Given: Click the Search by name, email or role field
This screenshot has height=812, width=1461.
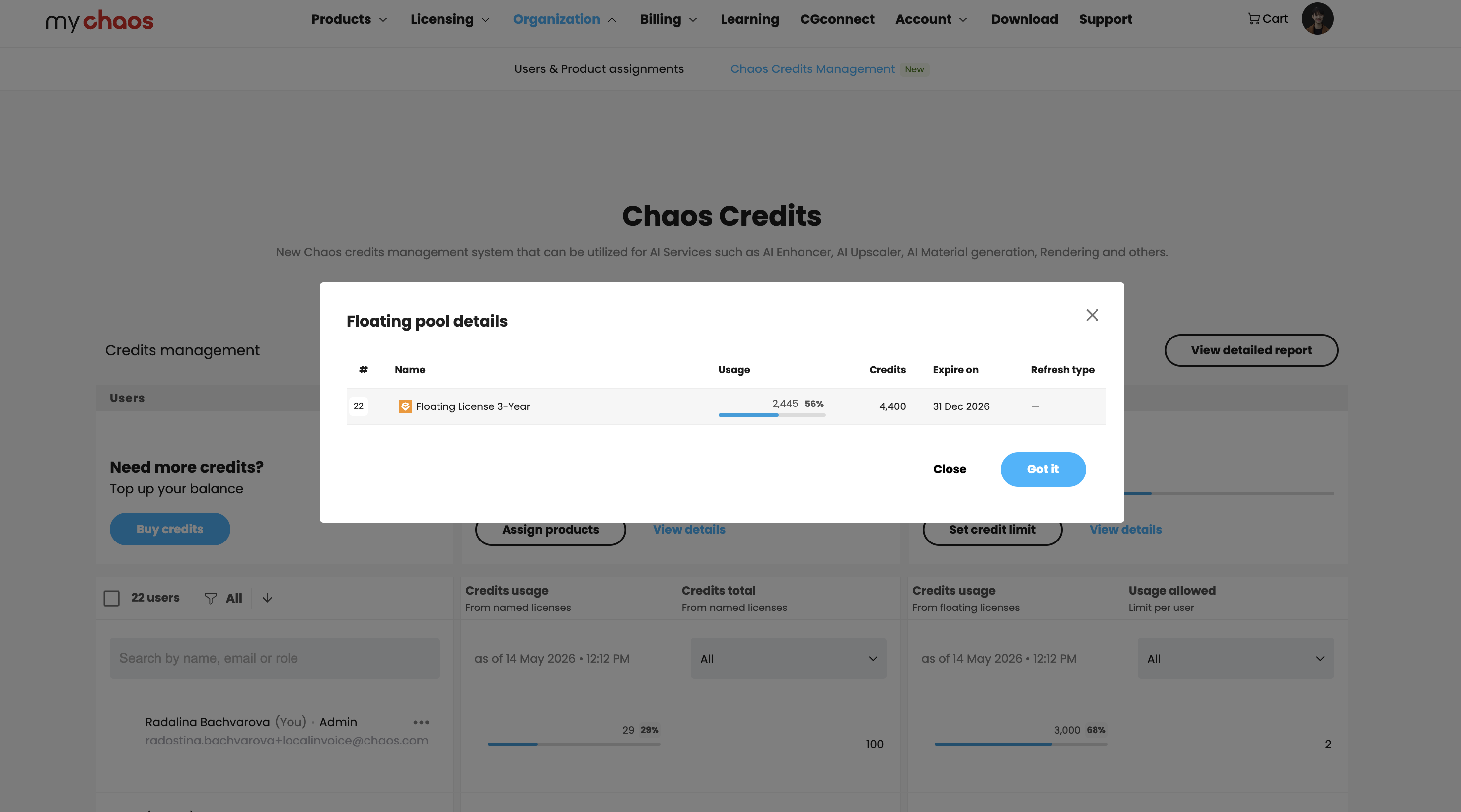Looking at the screenshot, I should (x=275, y=658).
